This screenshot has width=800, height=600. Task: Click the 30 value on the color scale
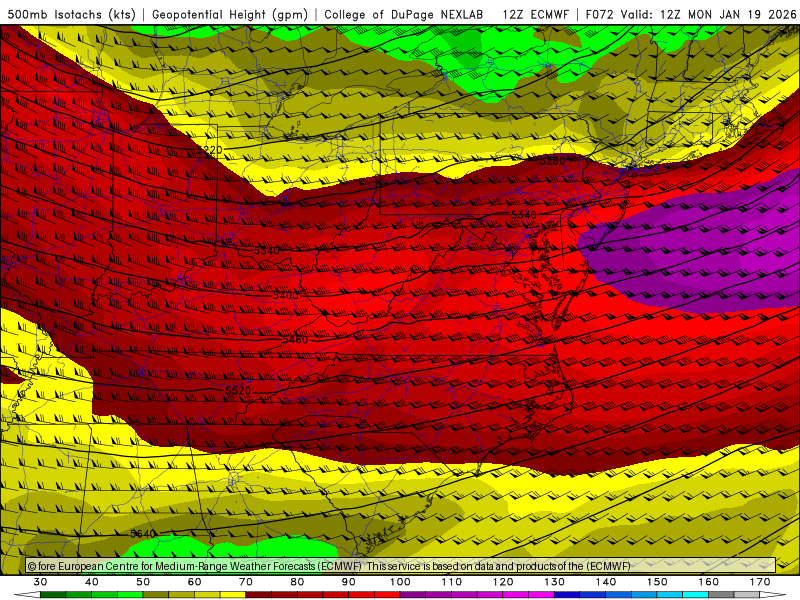click(40, 582)
